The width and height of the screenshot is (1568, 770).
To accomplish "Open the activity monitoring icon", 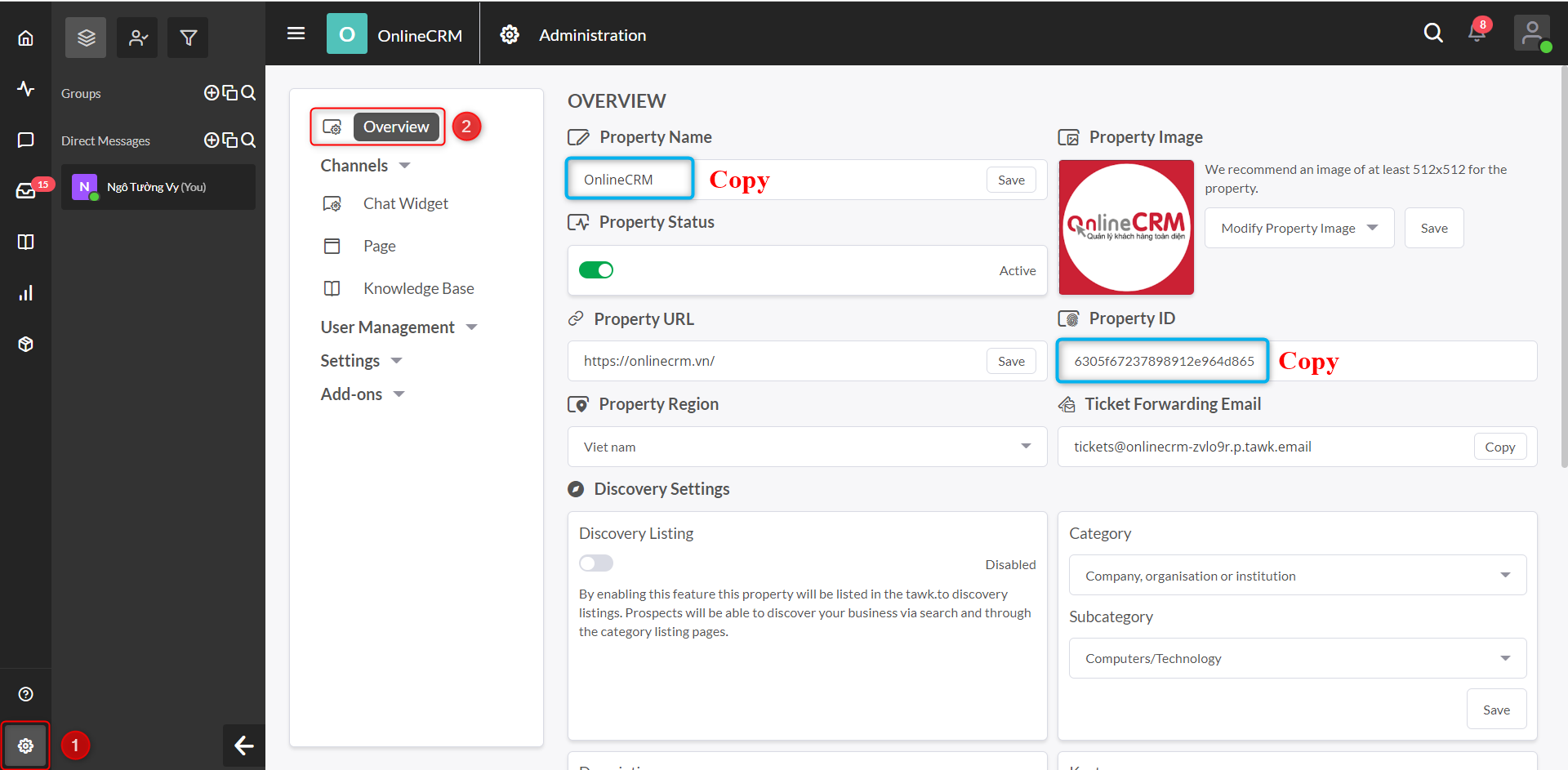I will pyautogui.click(x=25, y=88).
